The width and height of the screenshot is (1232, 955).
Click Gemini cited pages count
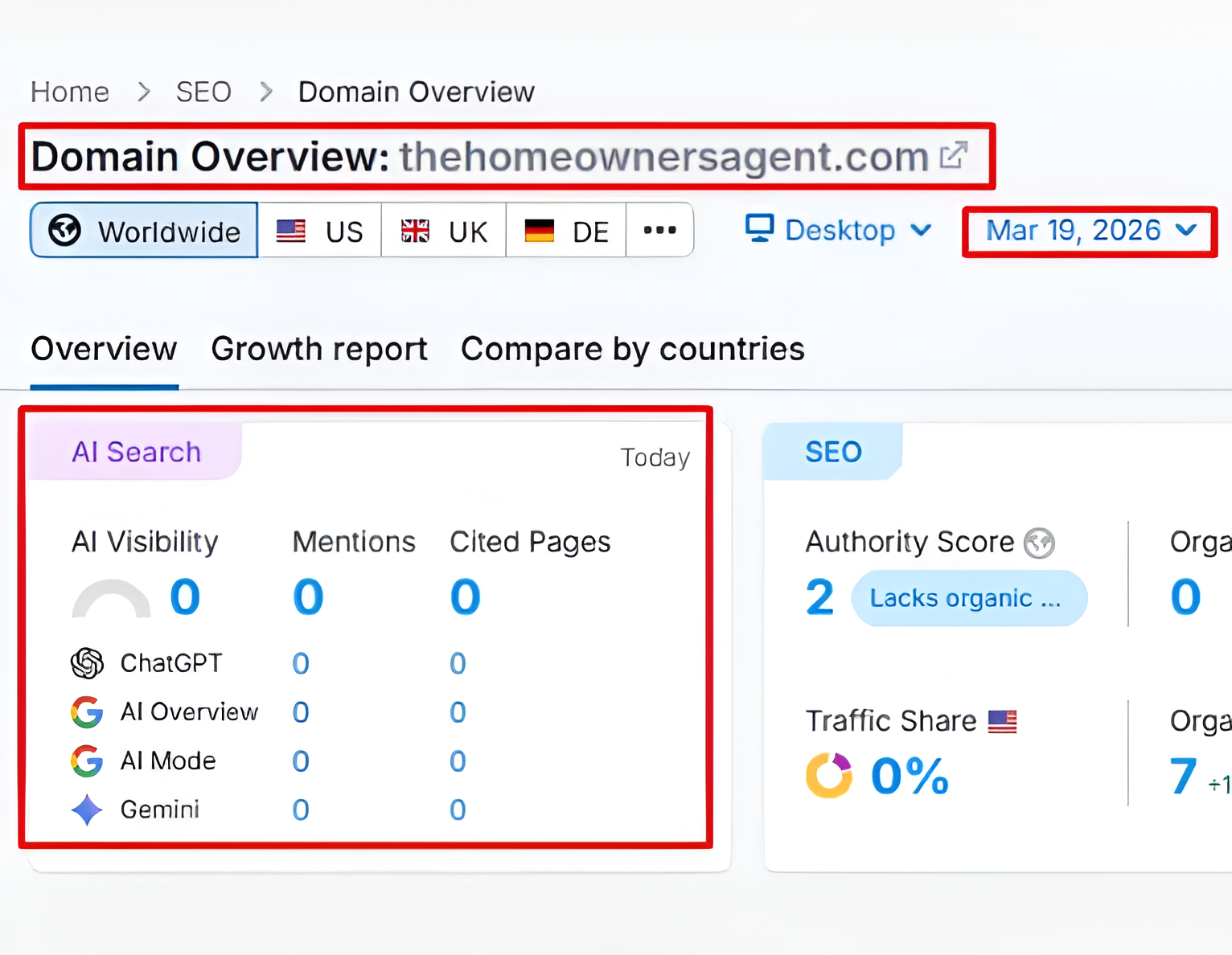pos(458,810)
